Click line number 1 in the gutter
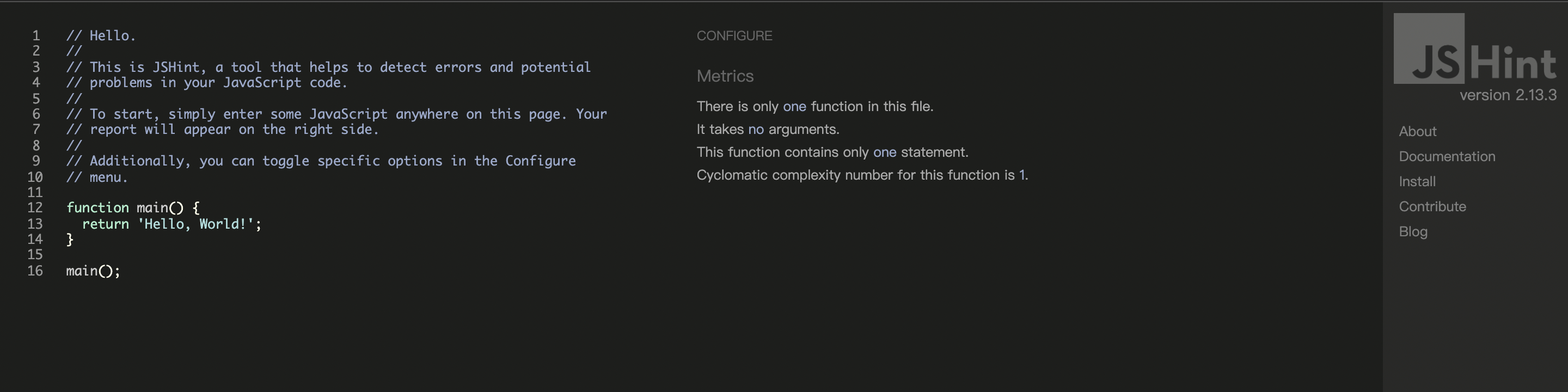1568x392 pixels. click(x=36, y=36)
